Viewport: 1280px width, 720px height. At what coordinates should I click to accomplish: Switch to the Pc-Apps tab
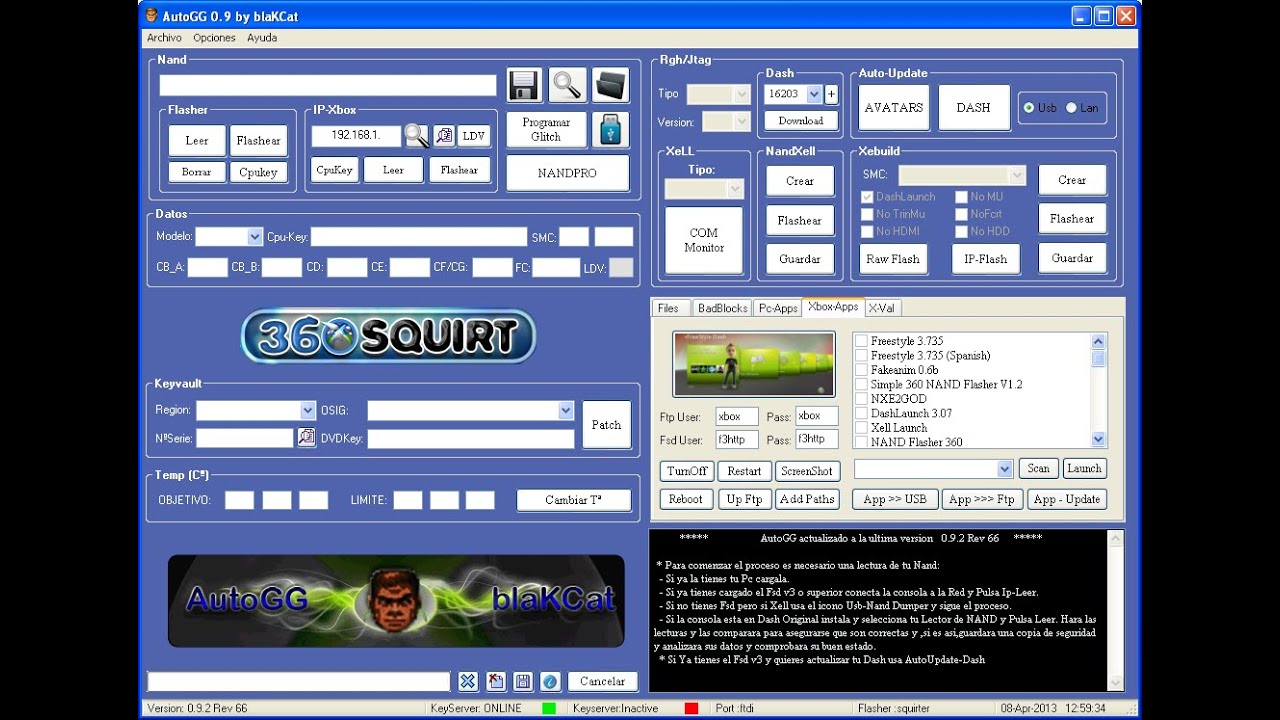click(x=777, y=308)
